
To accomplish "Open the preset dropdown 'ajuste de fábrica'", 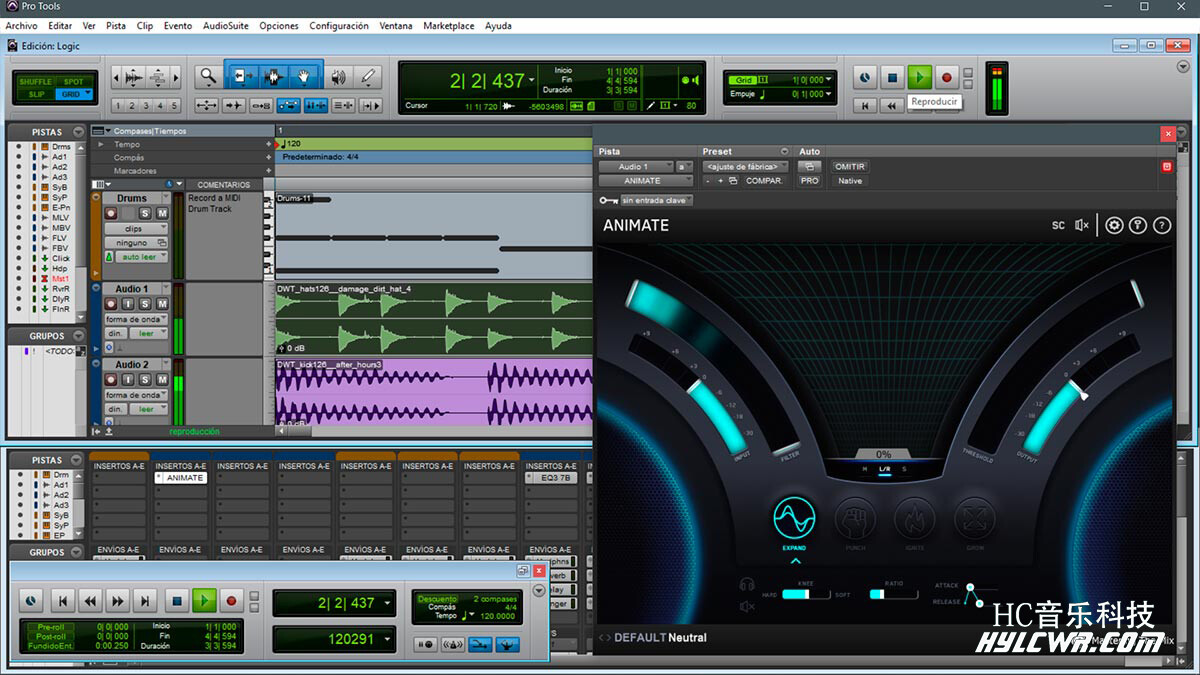I will click(745, 167).
